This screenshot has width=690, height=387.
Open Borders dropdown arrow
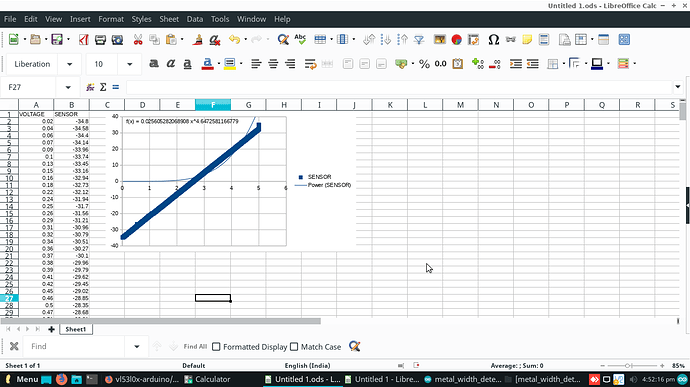coord(564,64)
